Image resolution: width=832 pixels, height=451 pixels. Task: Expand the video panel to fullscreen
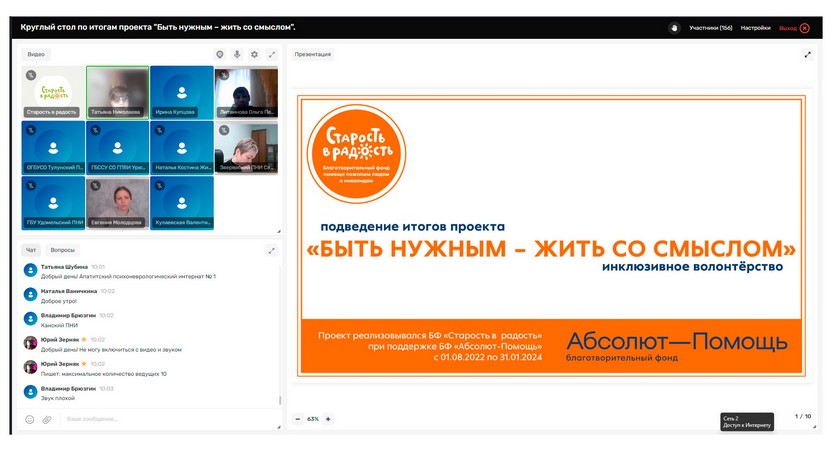(x=272, y=54)
